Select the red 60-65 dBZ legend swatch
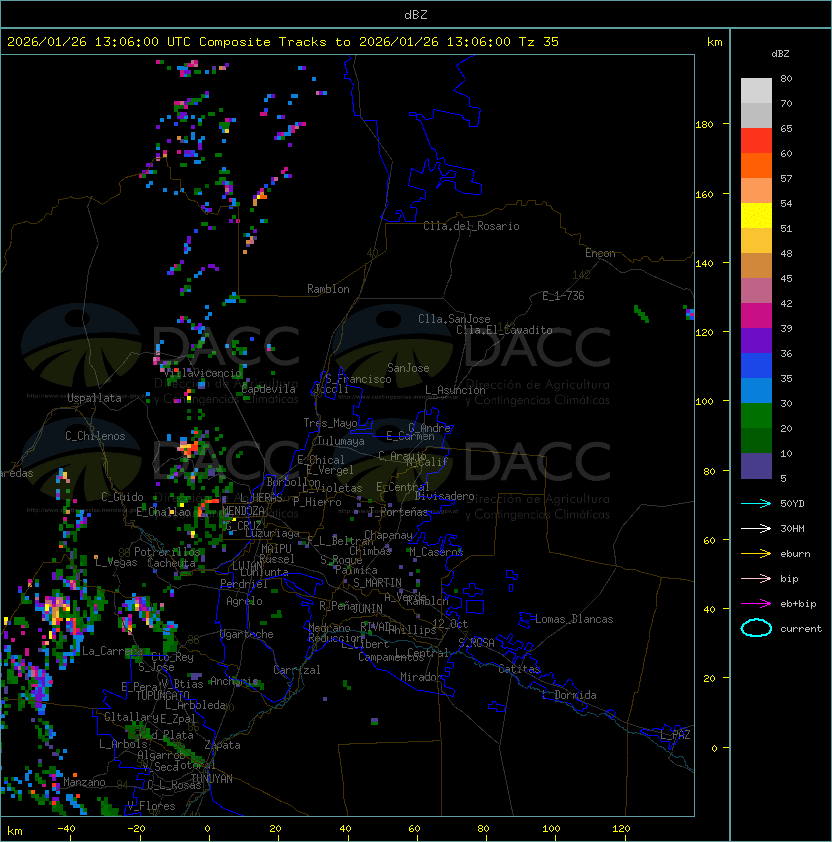 (x=756, y=141)
